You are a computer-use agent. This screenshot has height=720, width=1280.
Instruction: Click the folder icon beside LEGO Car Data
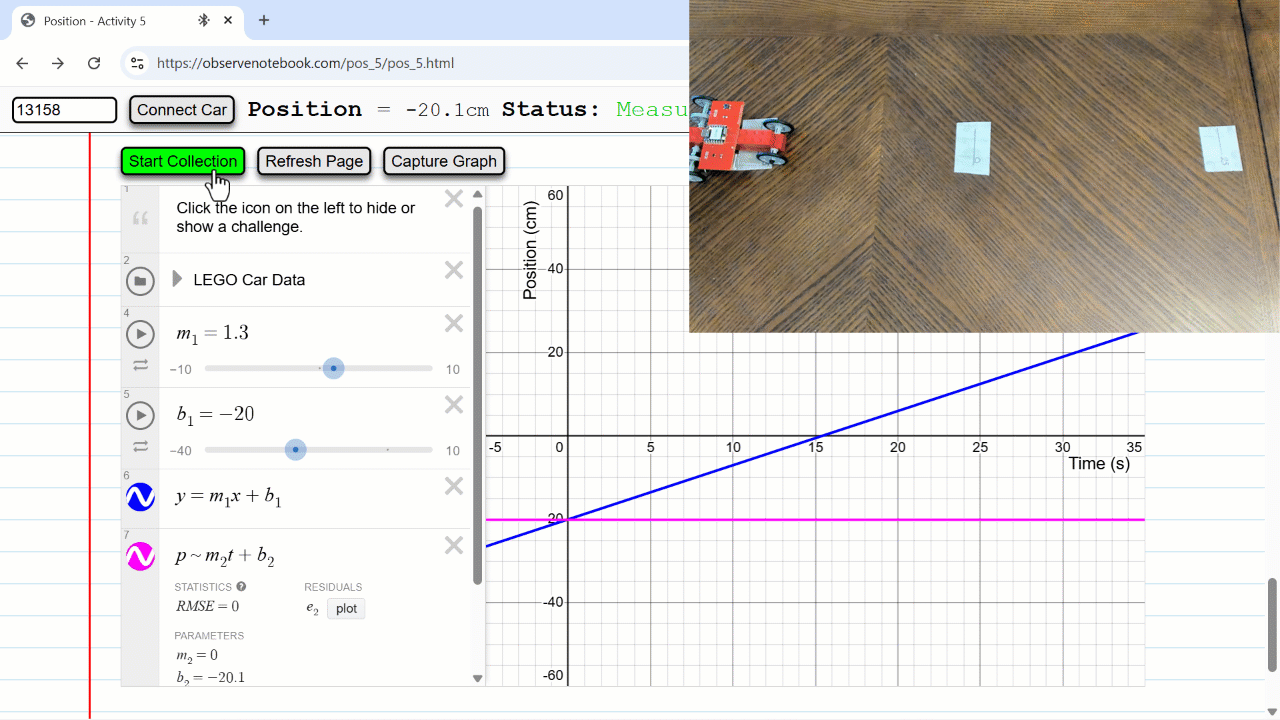pos(140,280)
